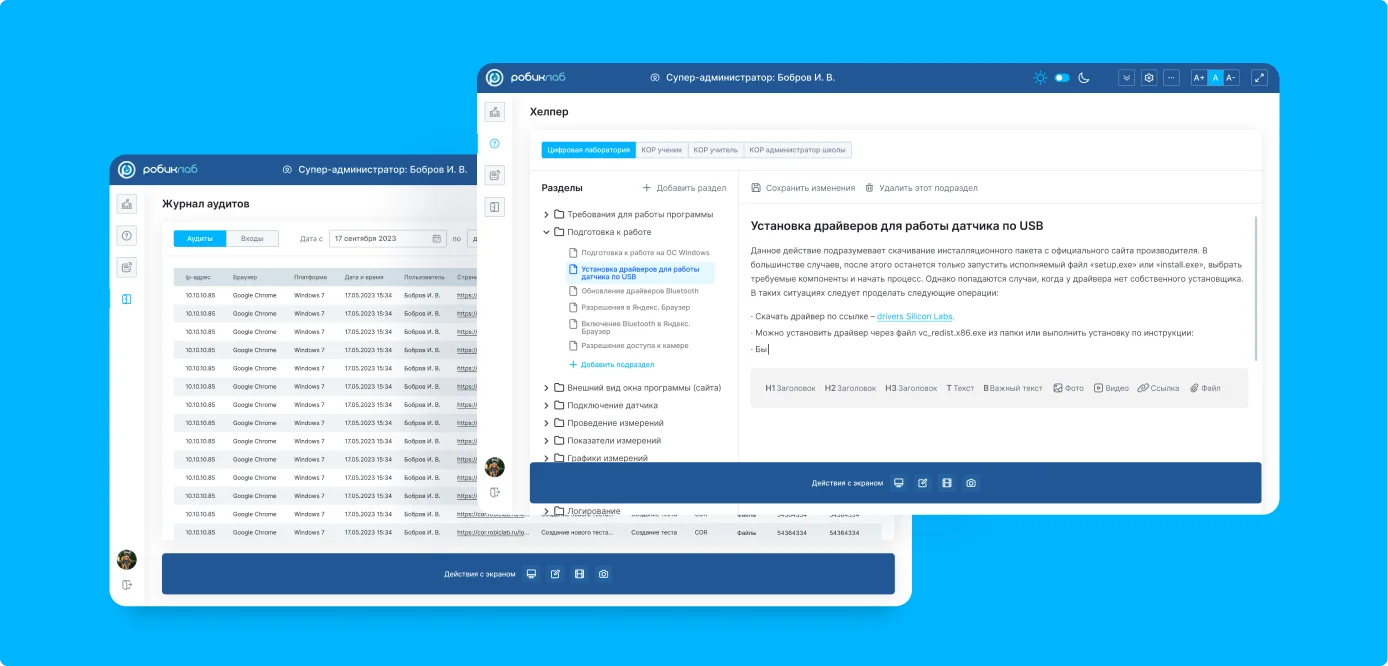1388x666 pixels.
Task: Switch to the КОР ученик tab
Action: (661, 150)
